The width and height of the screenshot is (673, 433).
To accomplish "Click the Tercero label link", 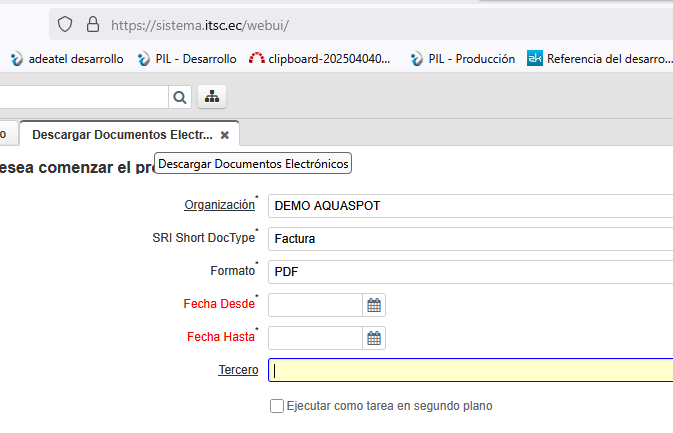I will tap(238, 370).
